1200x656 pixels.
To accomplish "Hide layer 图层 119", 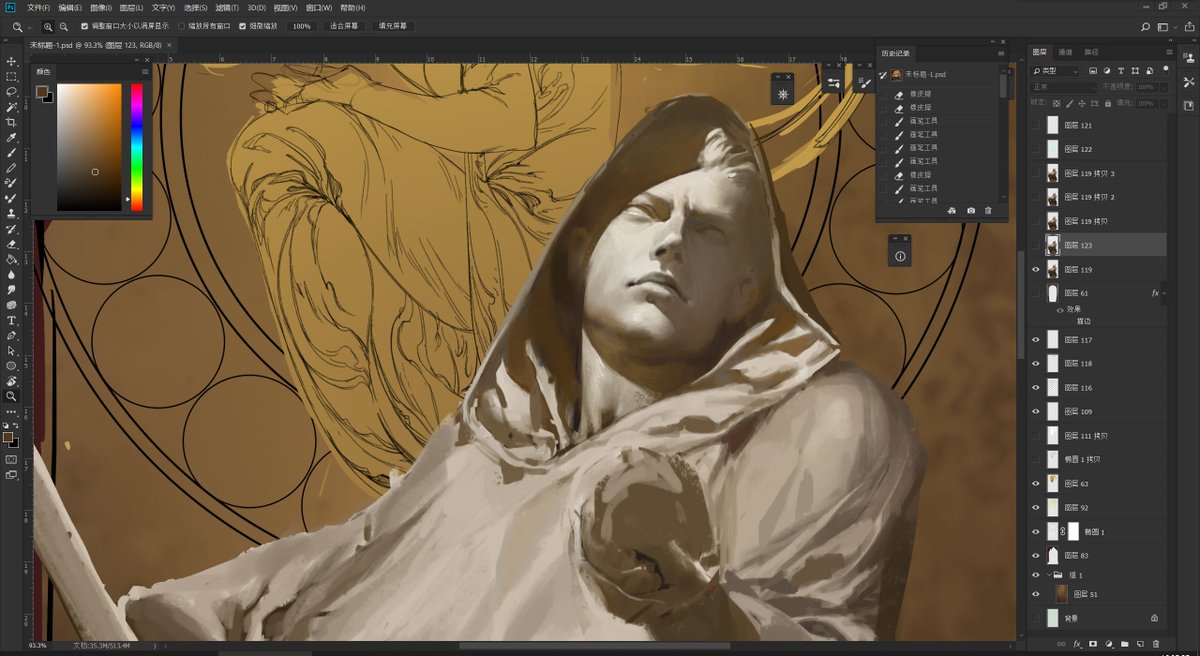I will (x=1036, y=269).
